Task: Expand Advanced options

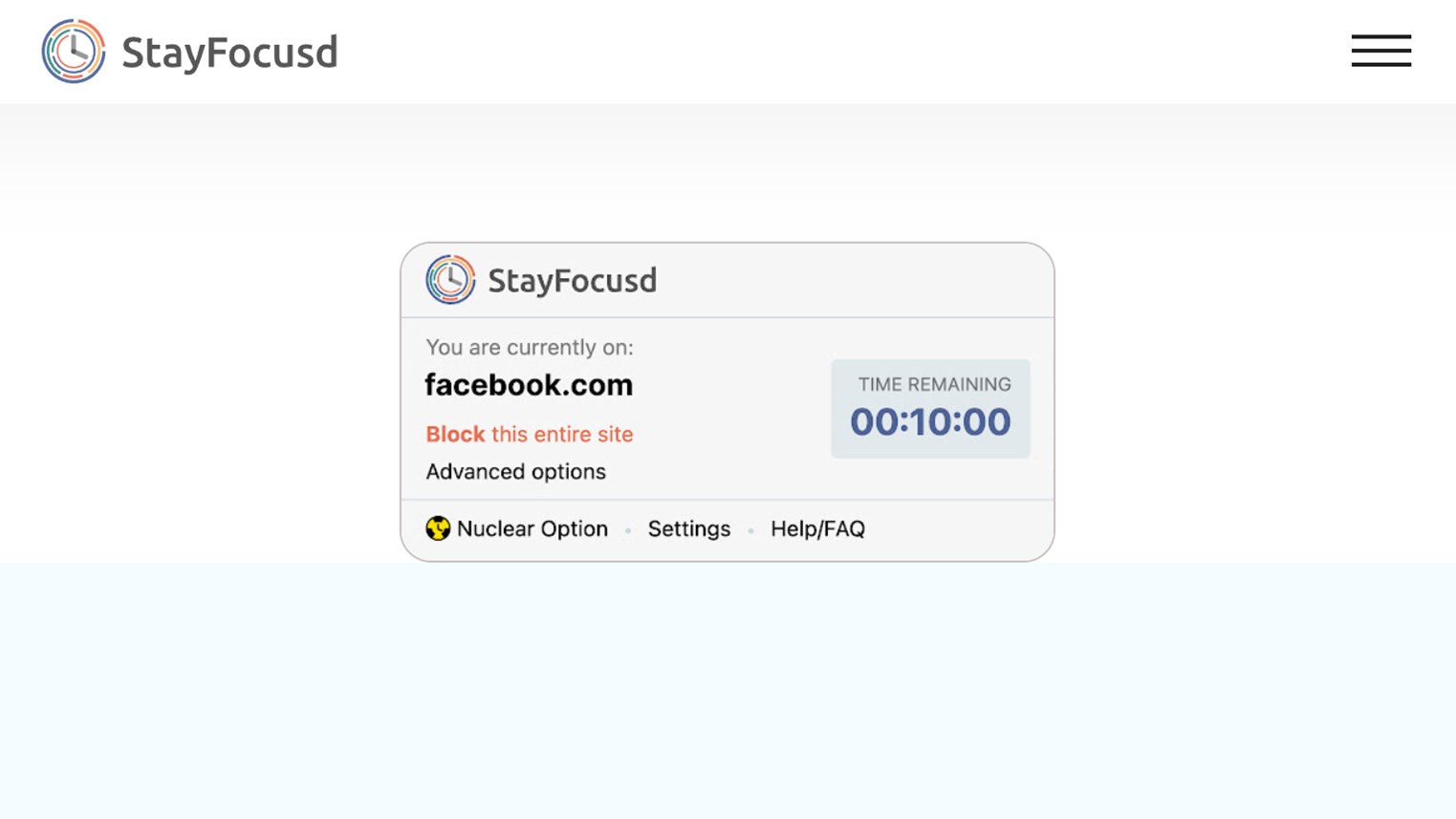Action: pos(515,472)
